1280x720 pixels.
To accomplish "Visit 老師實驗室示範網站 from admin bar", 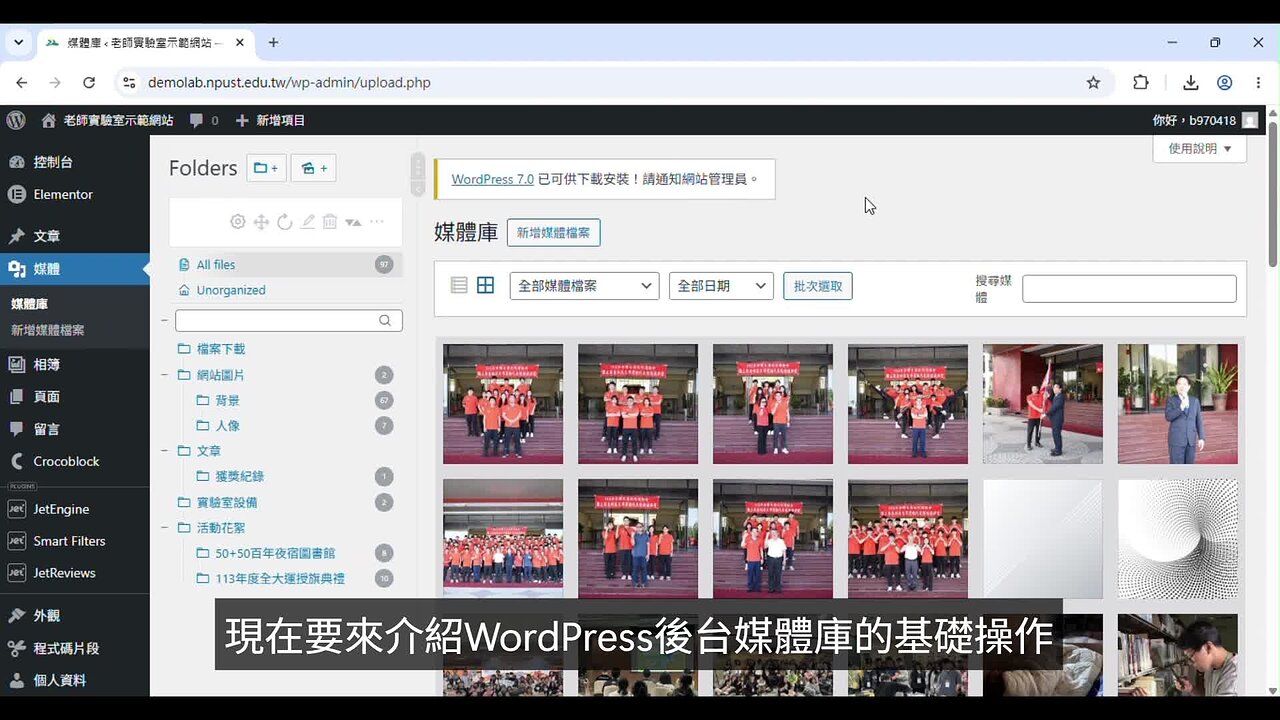I will click(107, 120).
